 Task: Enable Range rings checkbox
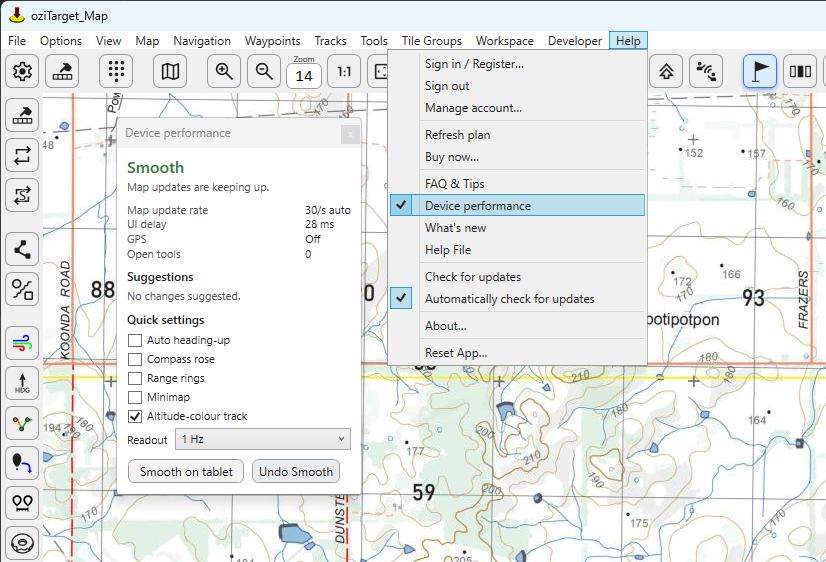[135, 378]
